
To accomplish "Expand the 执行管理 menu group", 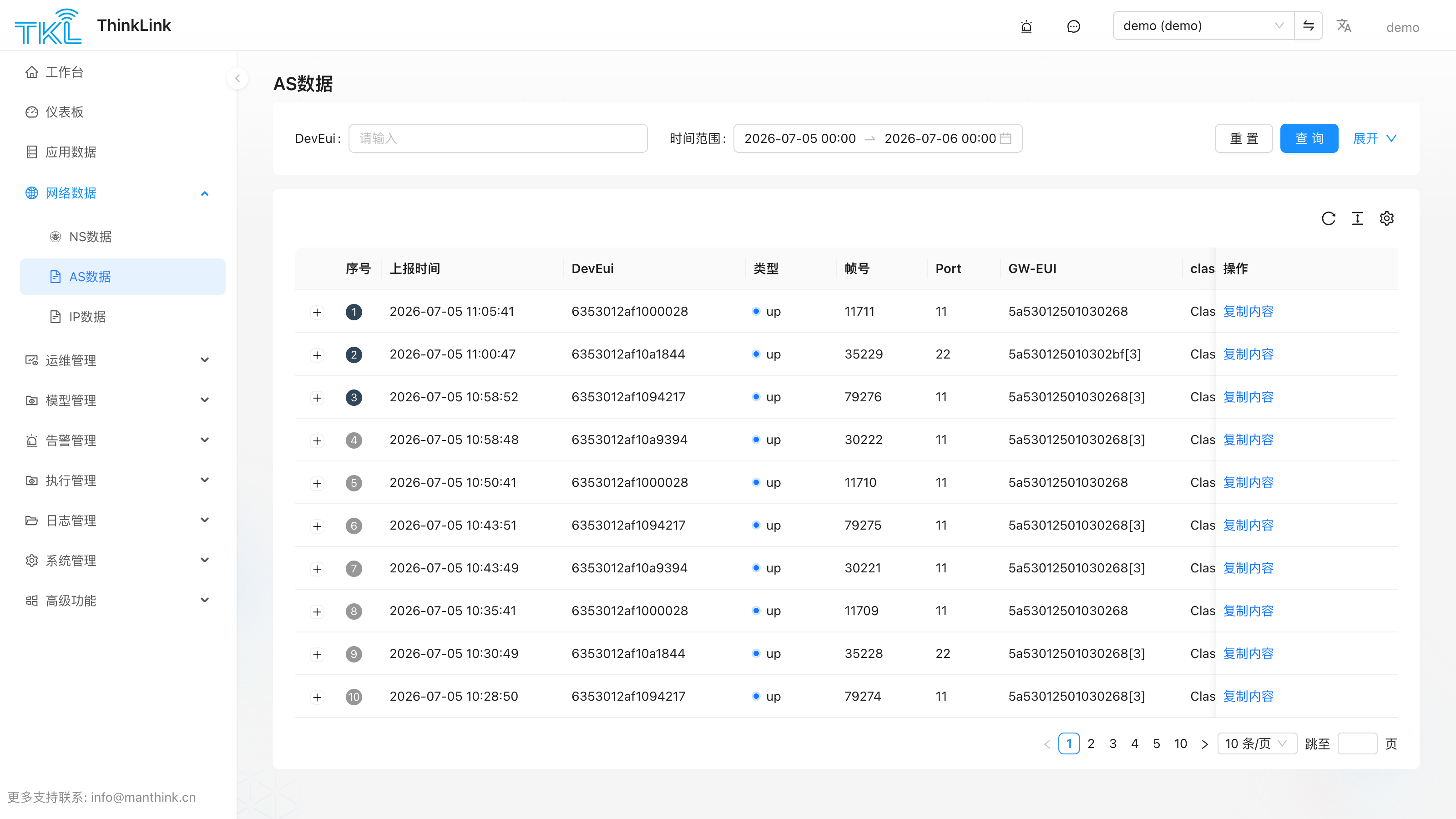I will [x=205, y=480].
